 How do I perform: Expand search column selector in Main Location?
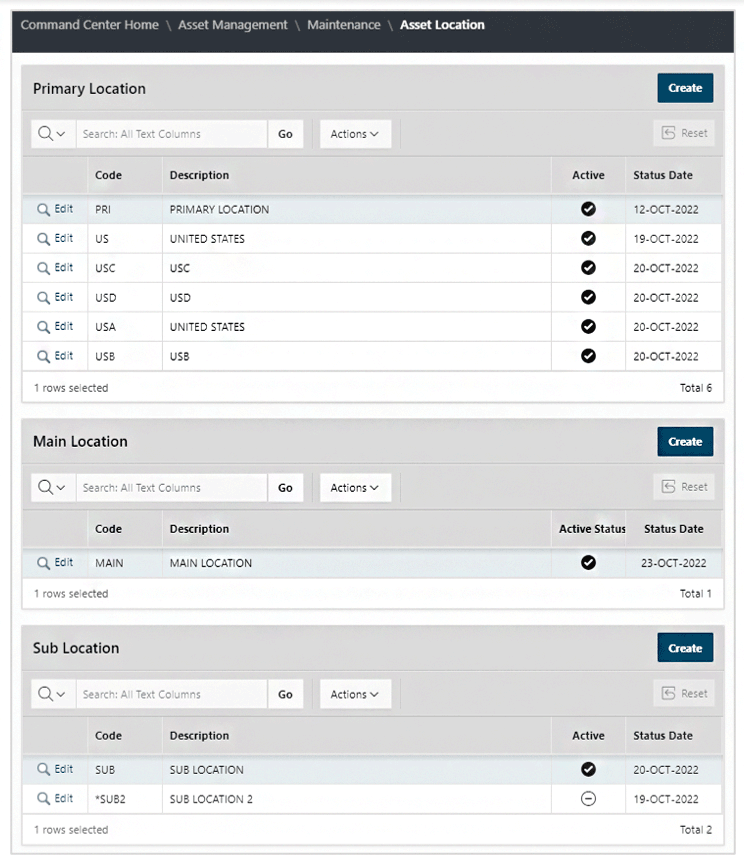point(52,488)
